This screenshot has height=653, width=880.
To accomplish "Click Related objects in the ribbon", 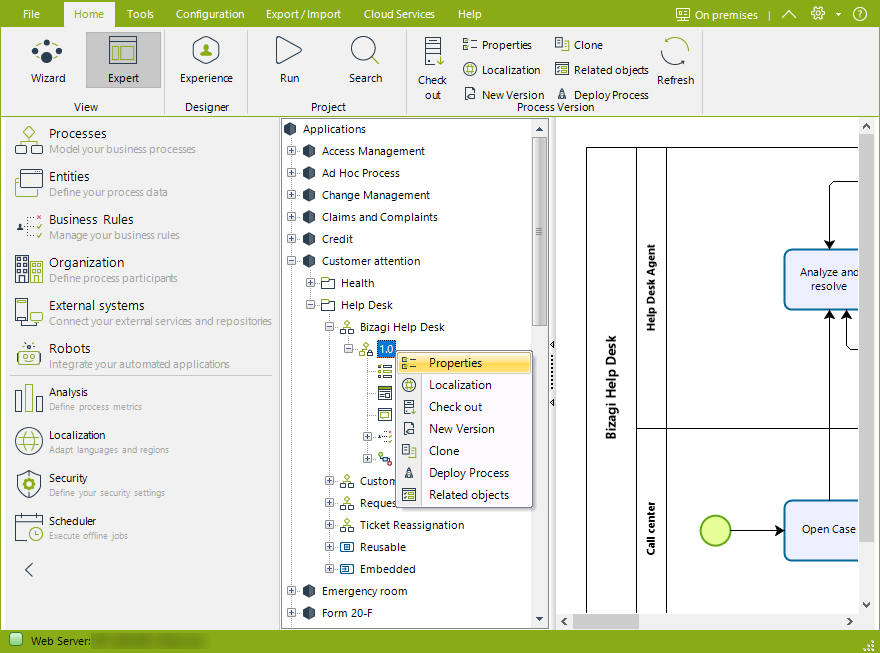I will tap(602, 70).
